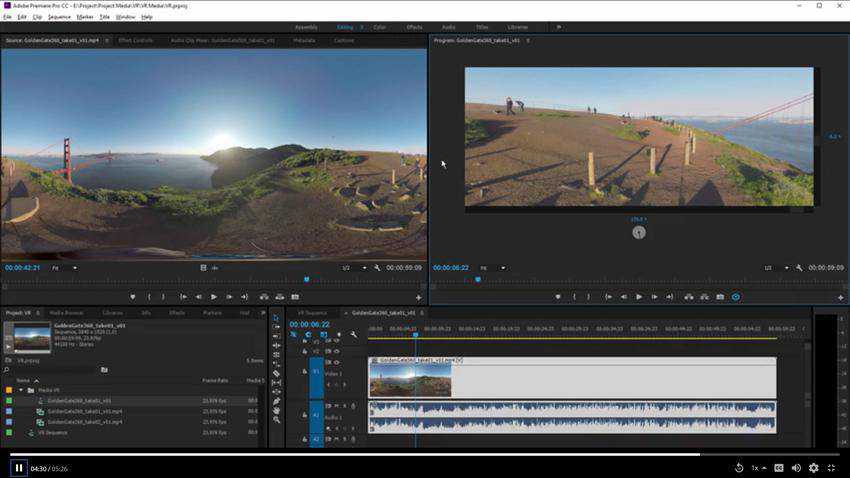The image size is (850, 478).
Task: Pause the video with player pause button
Action: pyautogui.click(x=18, y=467)
